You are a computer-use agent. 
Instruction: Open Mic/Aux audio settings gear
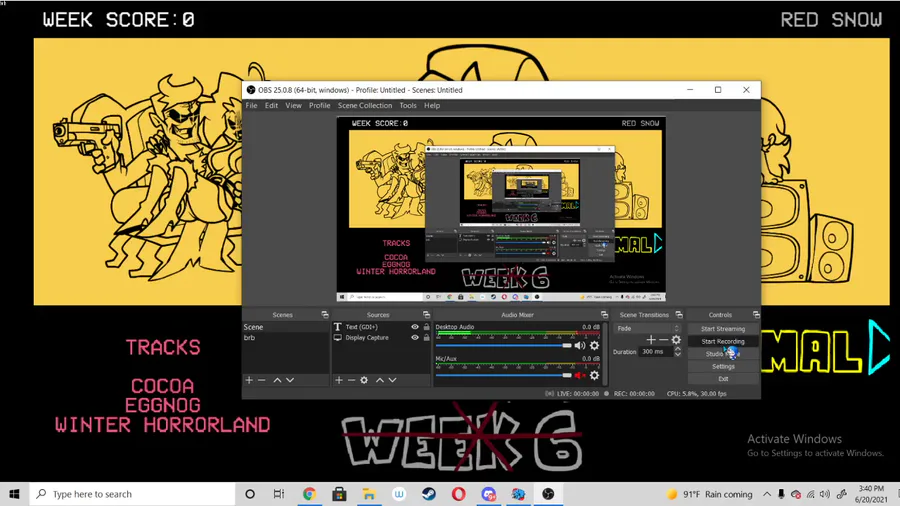594,375
